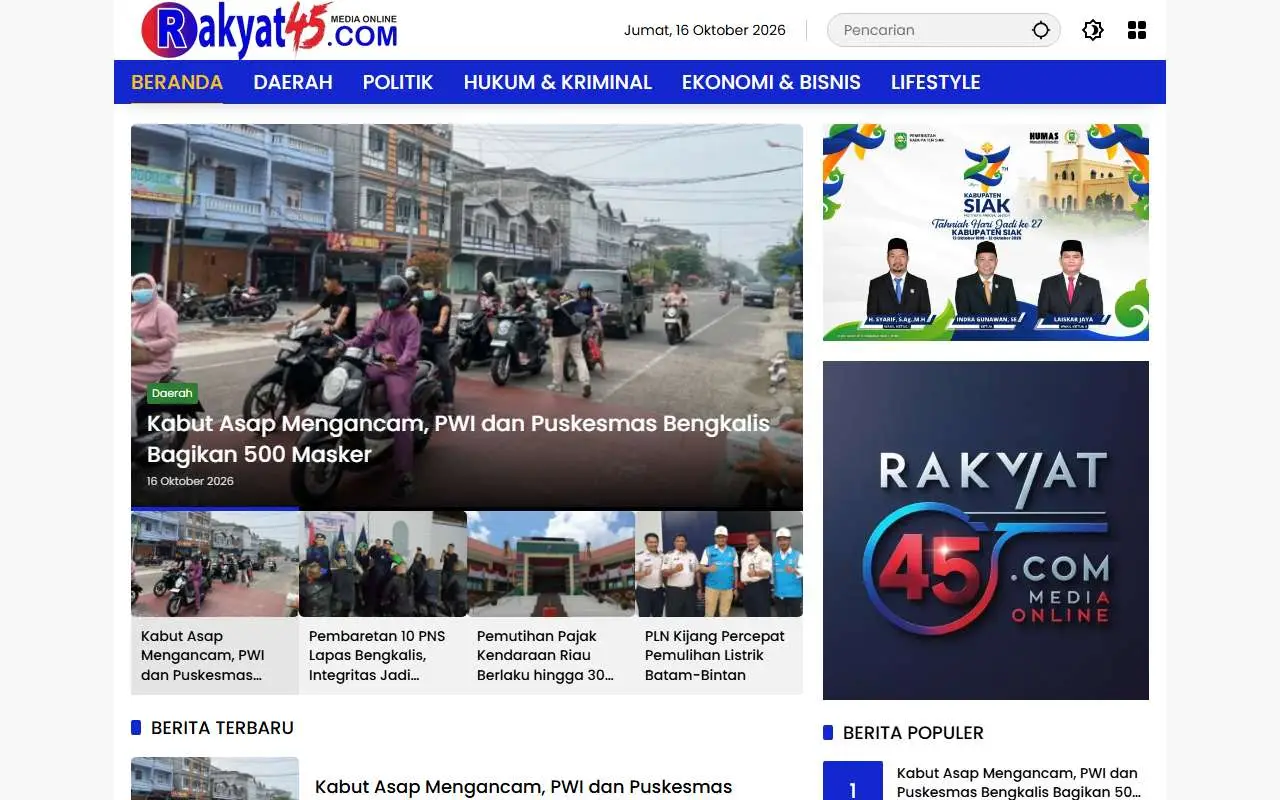Screen dimensions: 1280x800
Task: Go to the BERANDA menu
Action: click(177, 82)
